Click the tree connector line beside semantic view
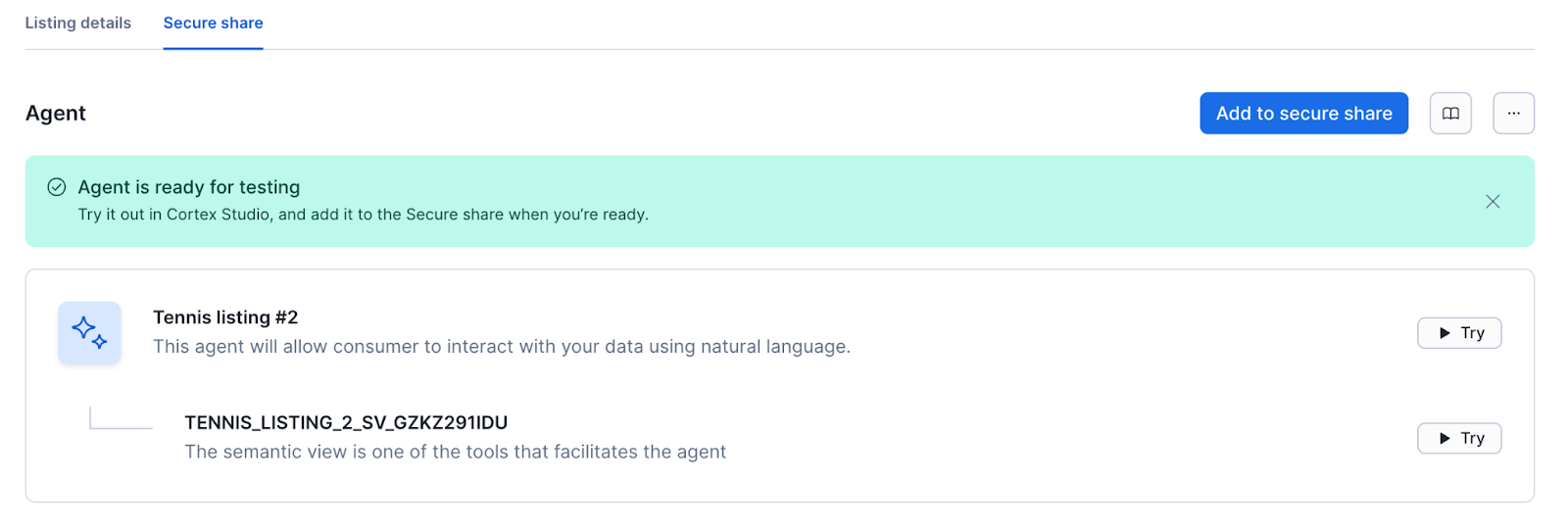Image resolution: width=1568 pixels, height=532 pixels. [120, 425]
